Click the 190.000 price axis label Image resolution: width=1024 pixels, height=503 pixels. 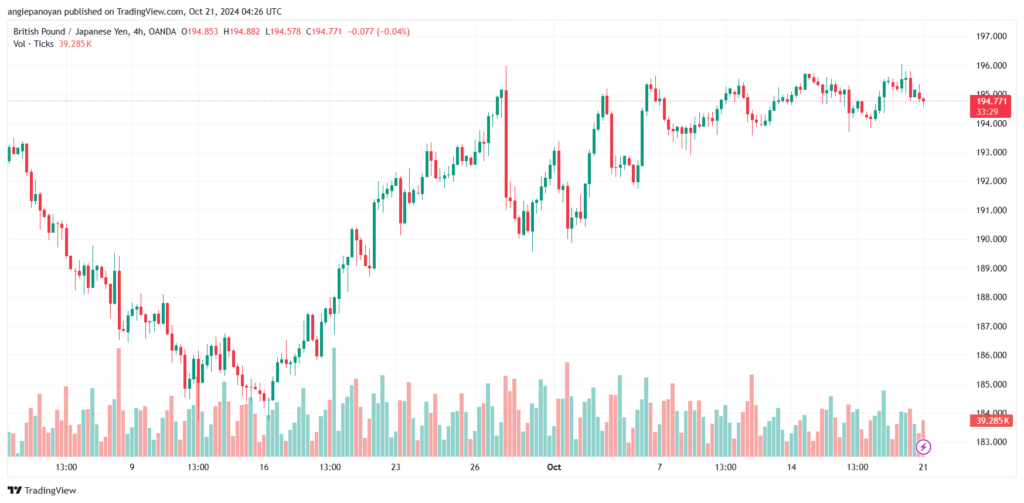990,239
